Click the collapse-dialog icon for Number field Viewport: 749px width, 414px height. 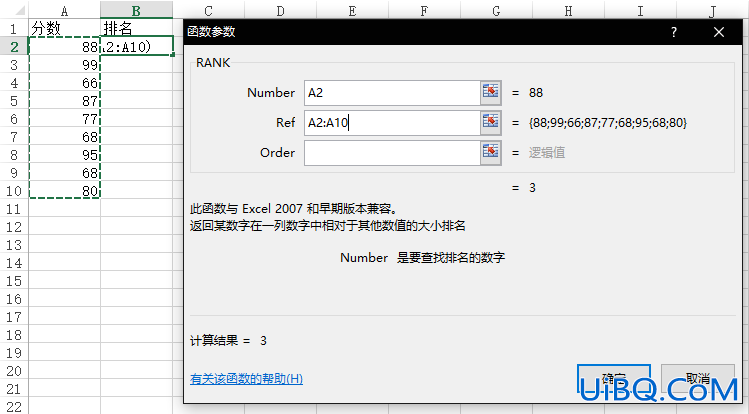click(491, 93)
